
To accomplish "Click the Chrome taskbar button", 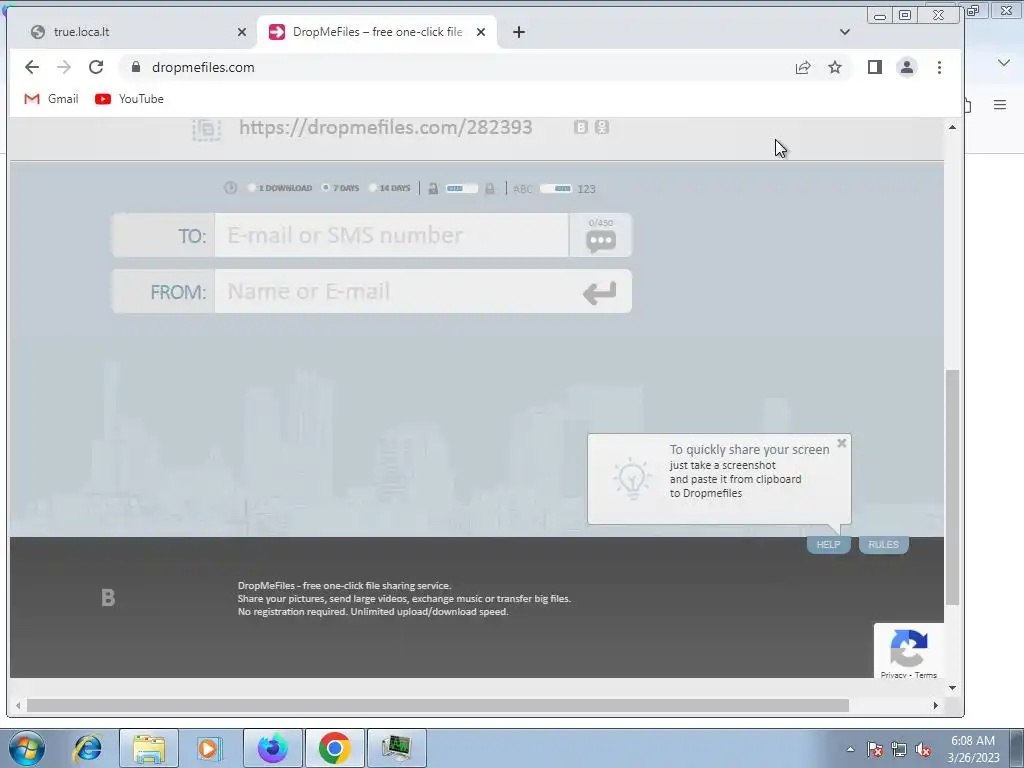I will click(x=334, y=748).
